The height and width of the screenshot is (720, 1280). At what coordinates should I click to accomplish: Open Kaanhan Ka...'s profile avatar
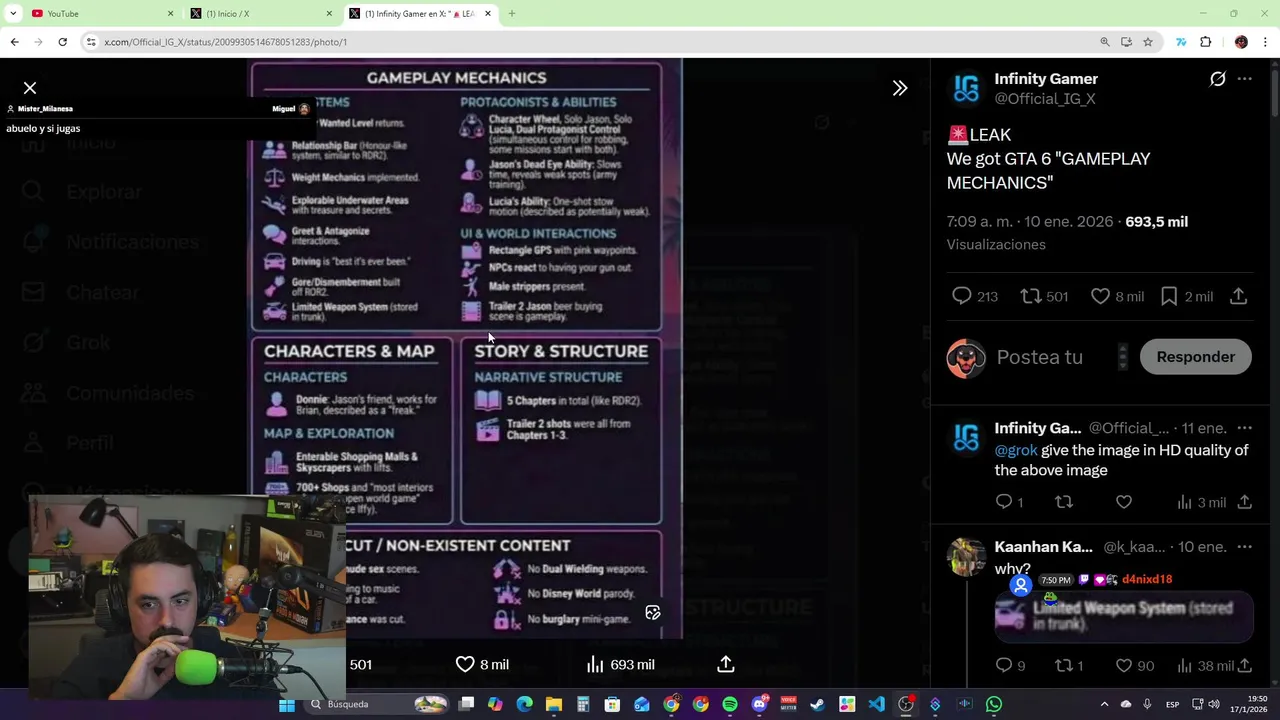pyautogui.click(x=966, y=556)
